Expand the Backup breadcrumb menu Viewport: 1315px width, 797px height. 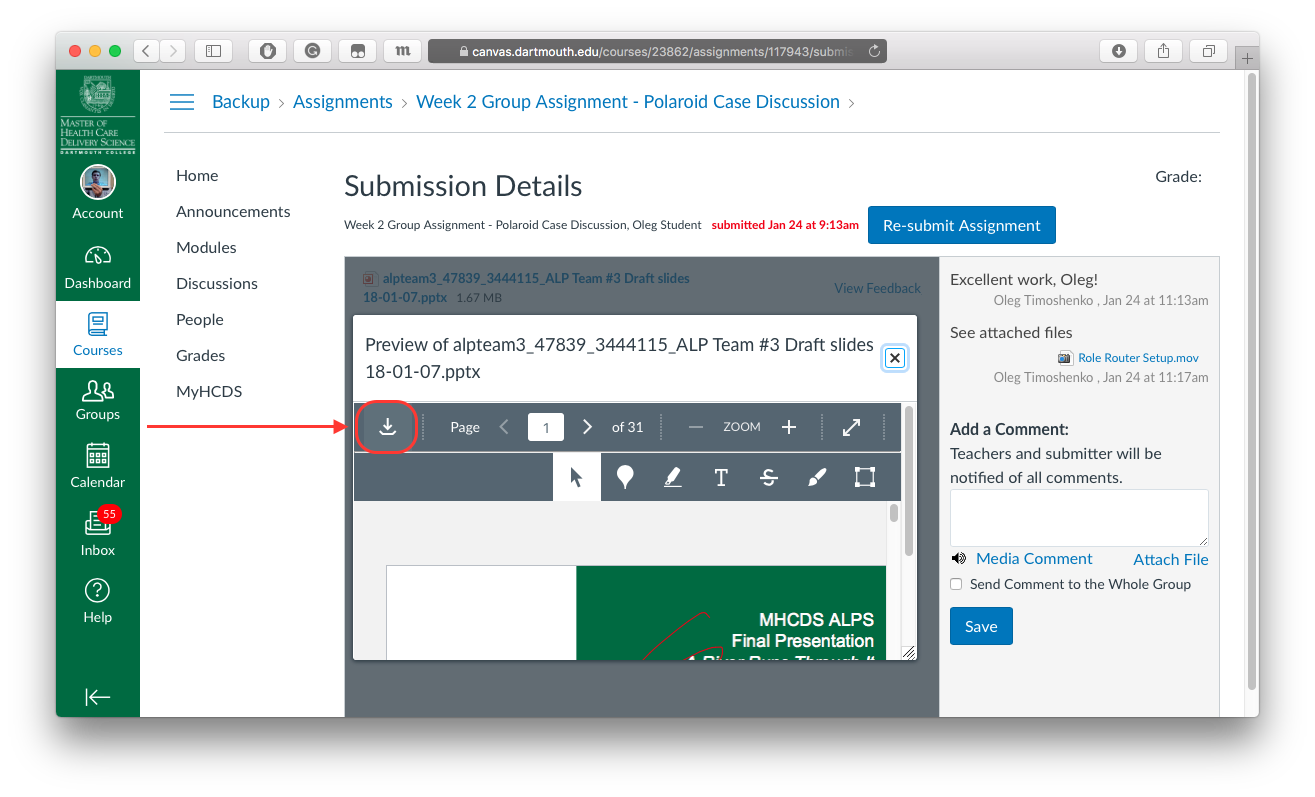tap(240, 101)
